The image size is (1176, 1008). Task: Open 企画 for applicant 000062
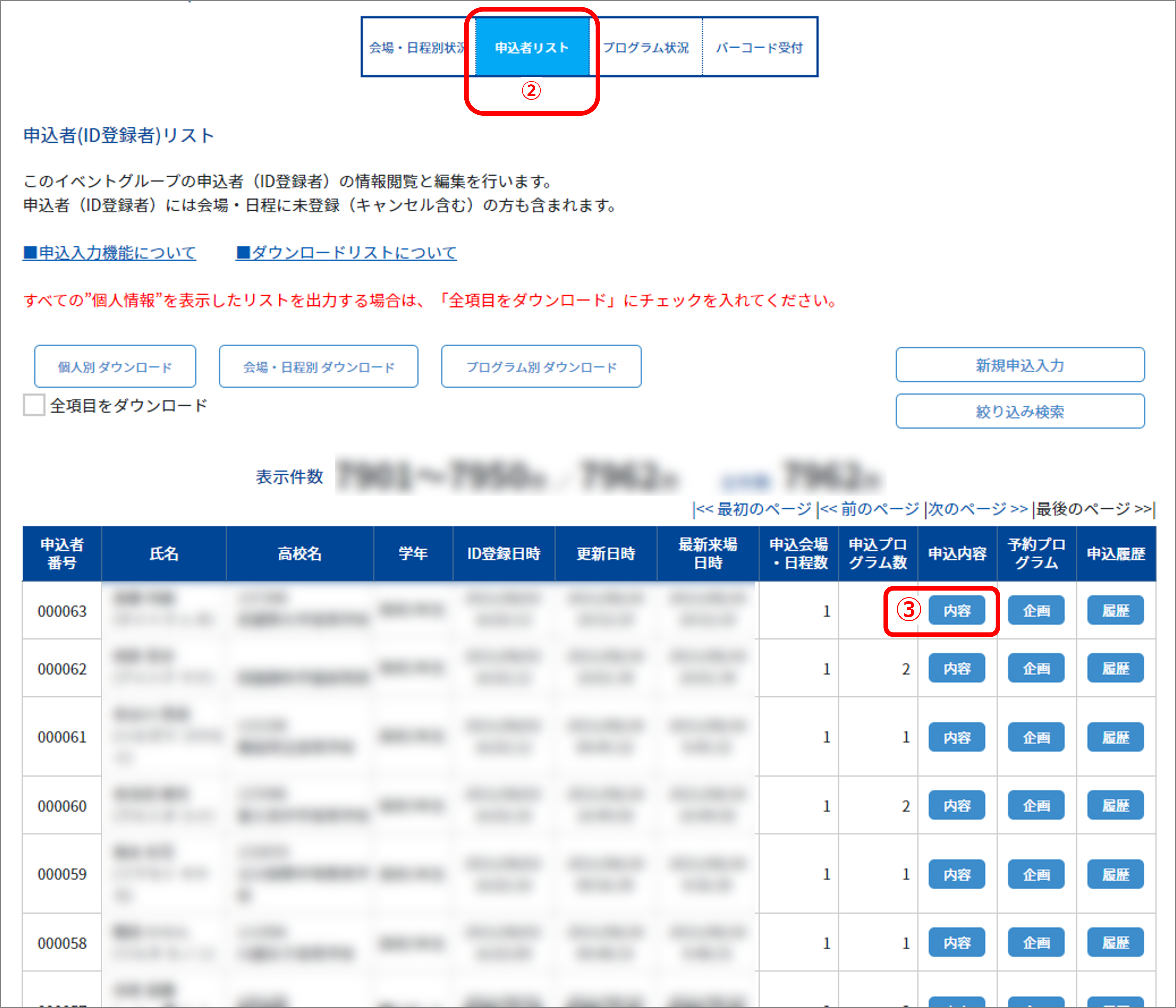(1037, 669)
